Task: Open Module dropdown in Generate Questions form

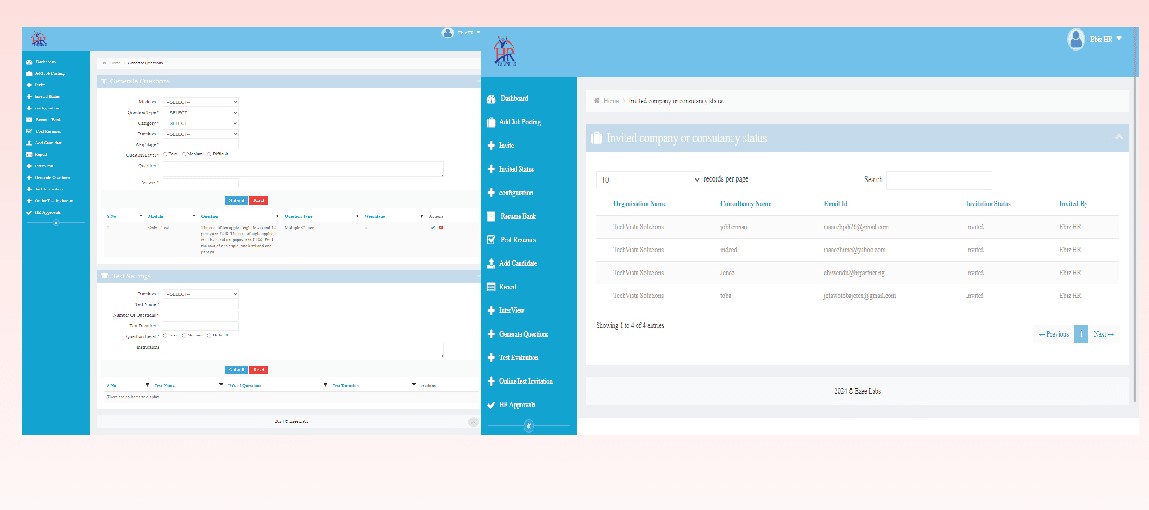Action: pyautogui.click(x=200, y=102)
